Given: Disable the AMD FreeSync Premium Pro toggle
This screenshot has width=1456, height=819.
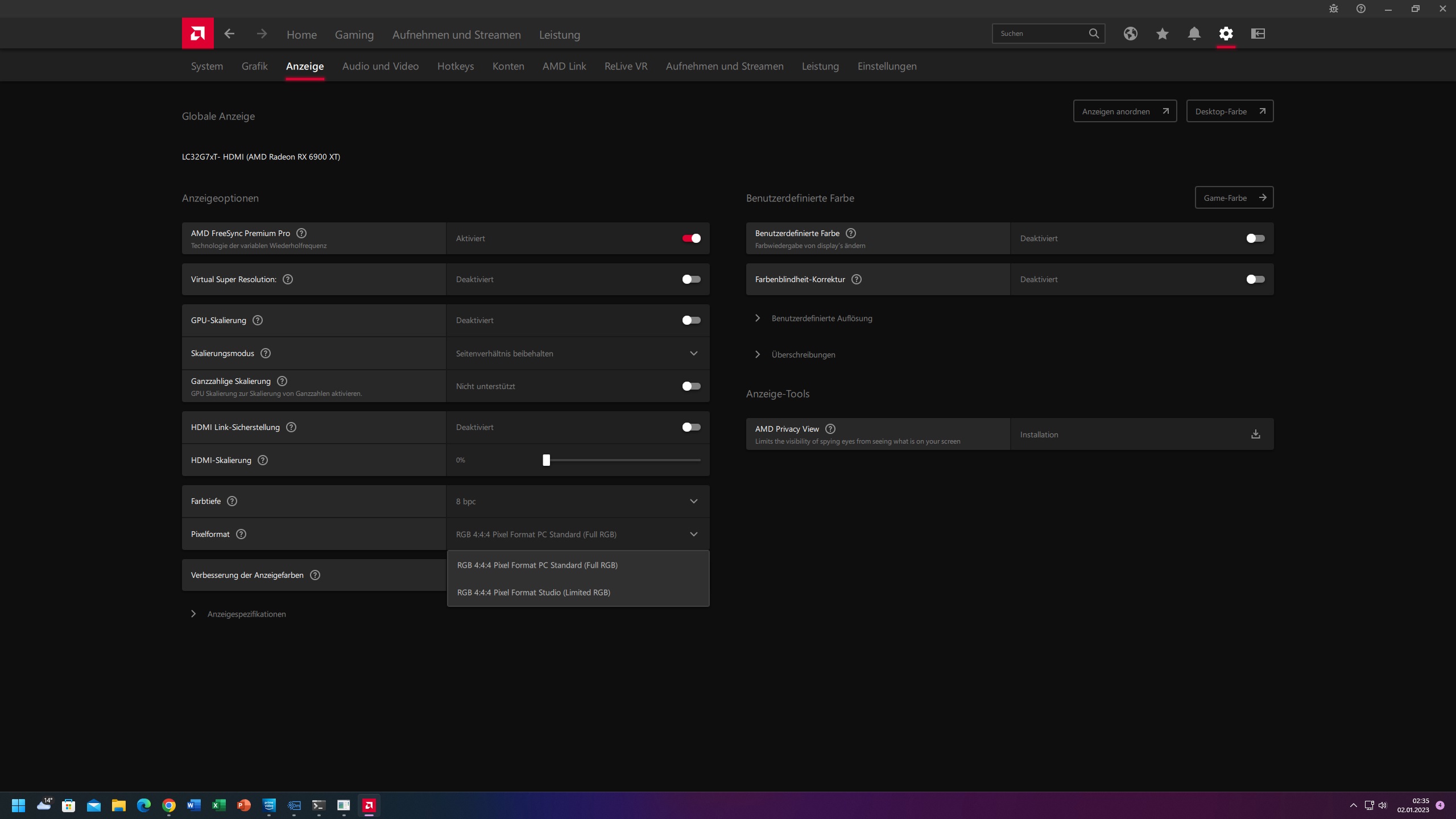Looking at the screenshot, I should [x=691, y=238].
